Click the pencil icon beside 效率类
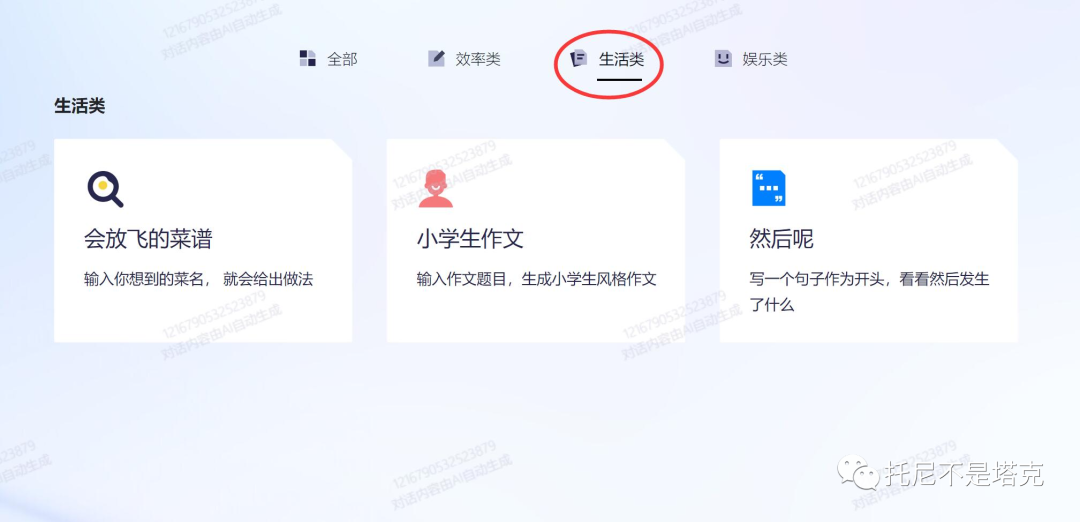Image resolution: width=1080 pixels, height=522 pixels. tap(436, 59)
